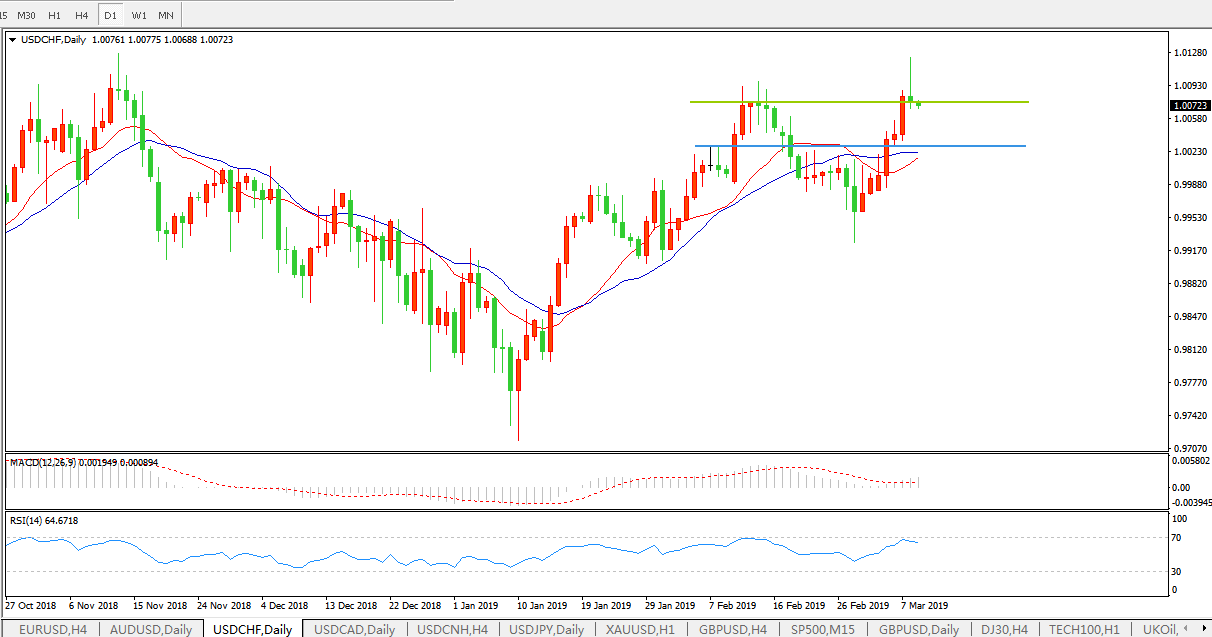
Task: Open the USDCAD,Daily chart tab
Action: (x=354, y=629)
